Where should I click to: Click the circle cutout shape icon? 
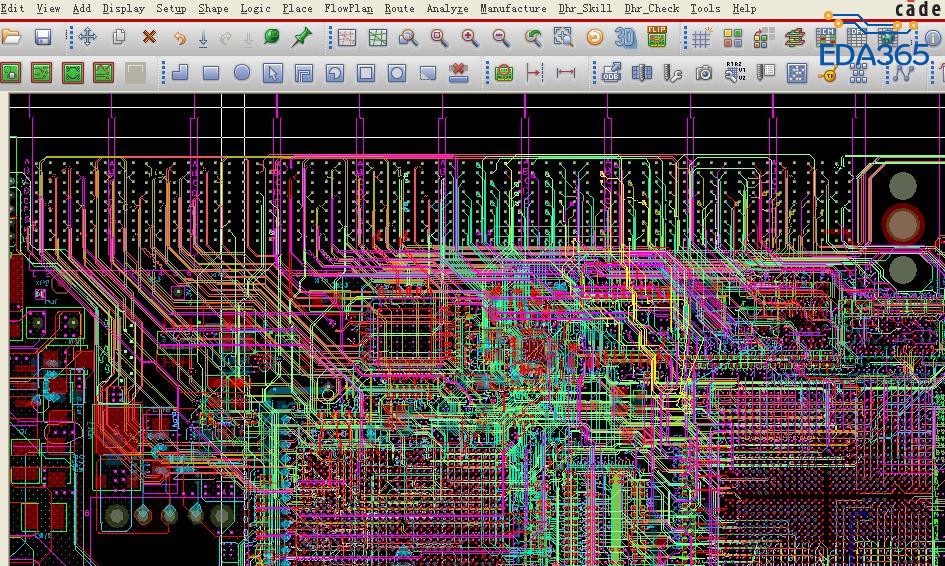coord(397,73)
